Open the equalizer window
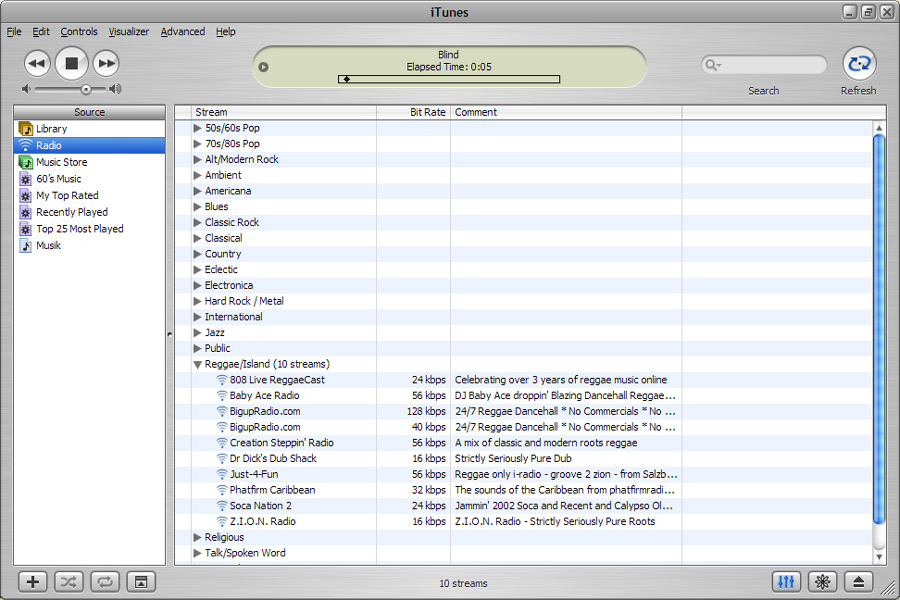900x600 pixels. click(x=786, y=582)
